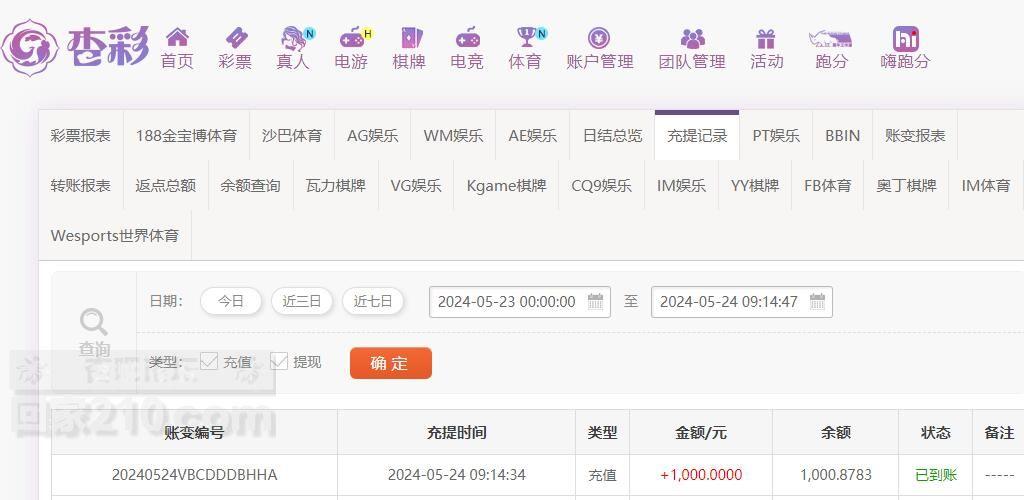
Task: Open the 活动 gift box icon
Action: (x=765, y=39)
